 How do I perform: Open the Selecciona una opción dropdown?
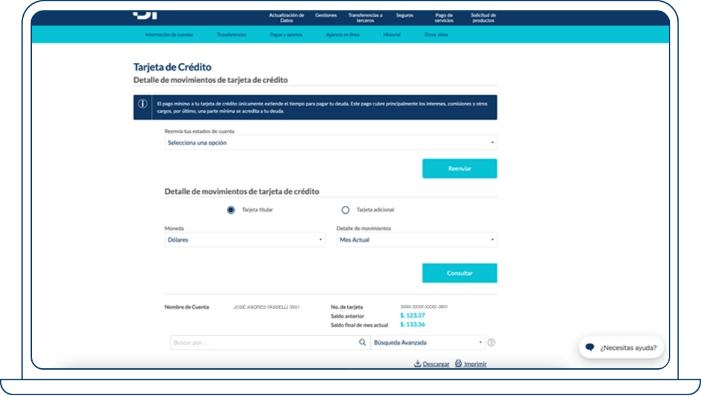click(x=330, y=143)
